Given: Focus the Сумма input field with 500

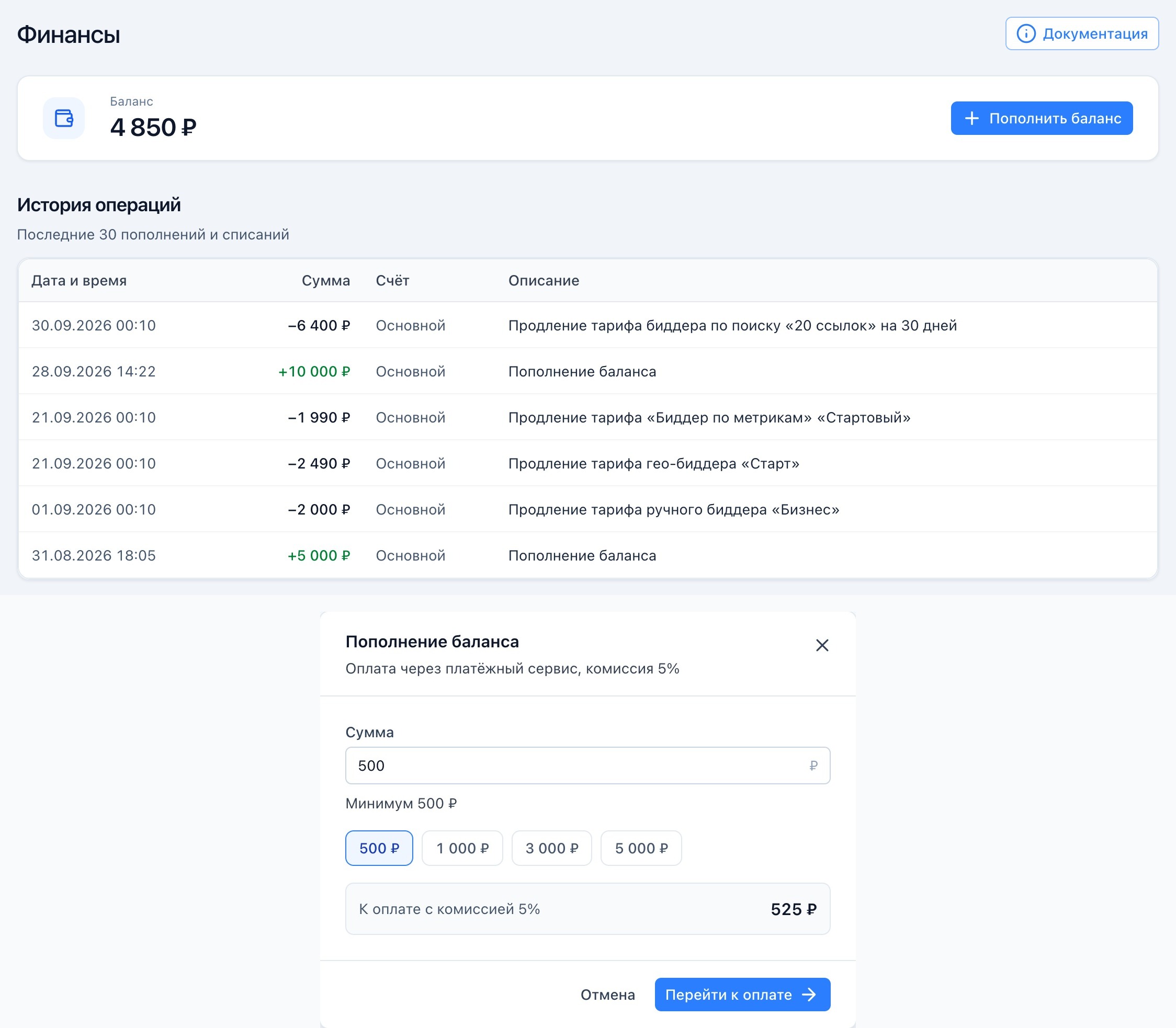Looking at the screenshot, I should coord(587,766).
